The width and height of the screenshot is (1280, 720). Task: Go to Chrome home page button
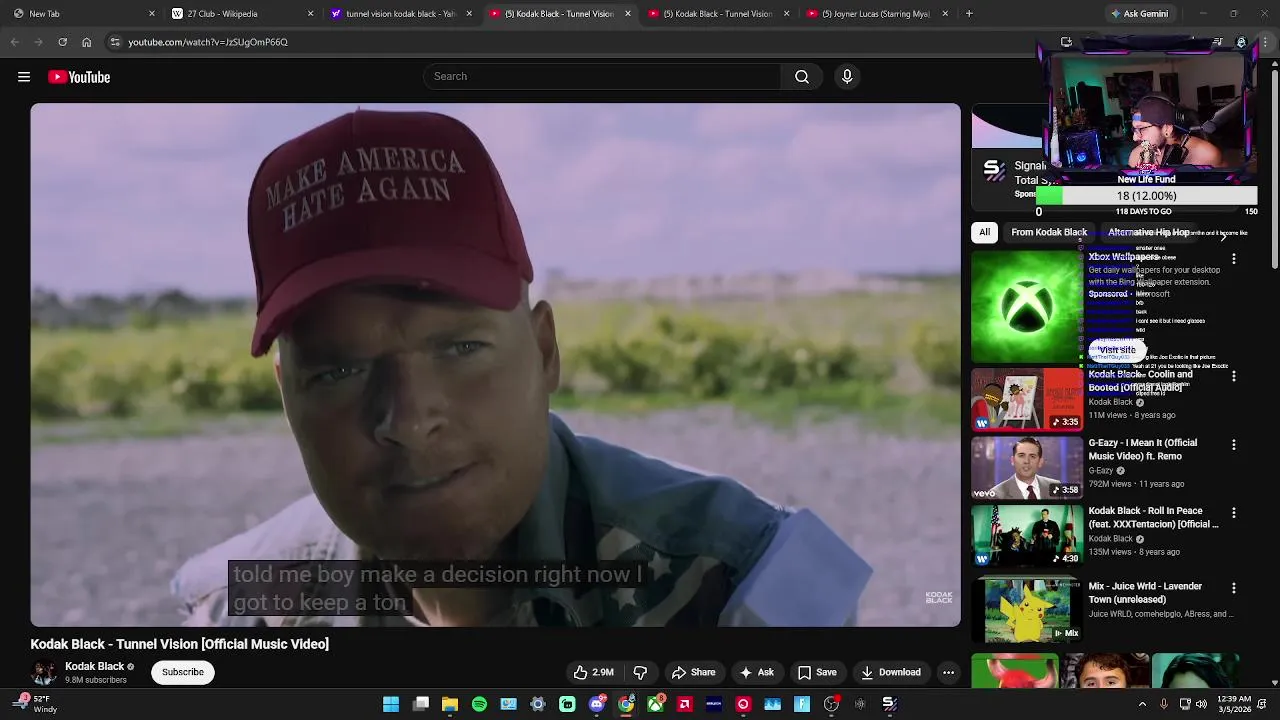point(86,42)
